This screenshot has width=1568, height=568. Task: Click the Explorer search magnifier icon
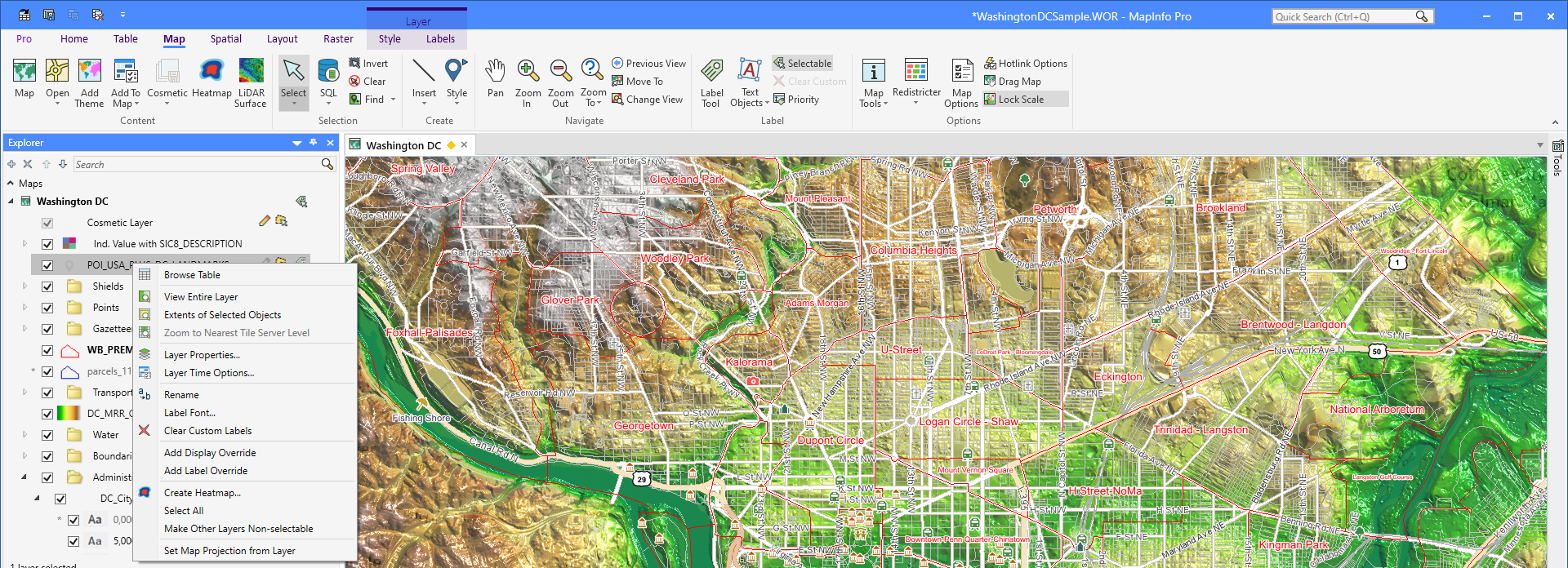tap(327, 164)
